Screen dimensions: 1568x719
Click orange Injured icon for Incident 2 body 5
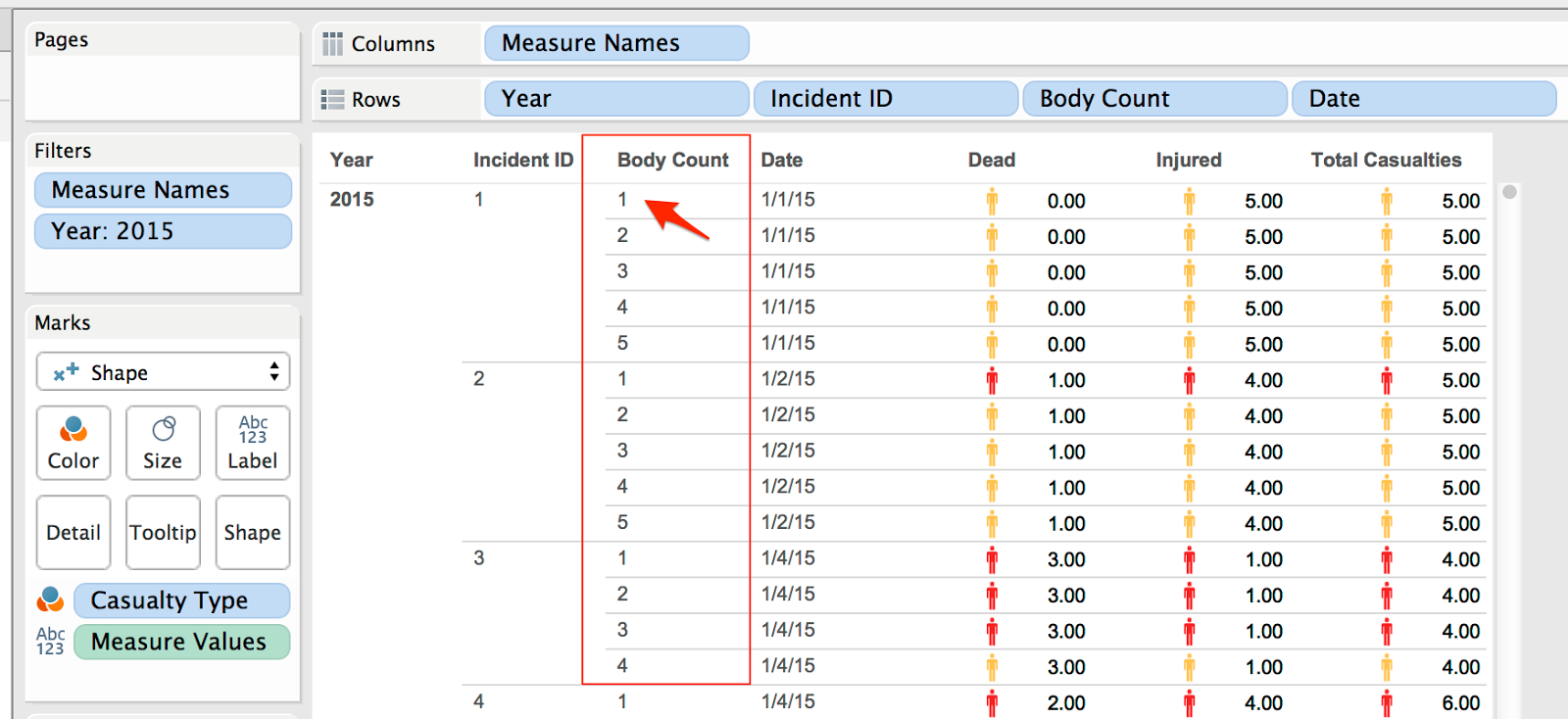(x=1189, y=523)
